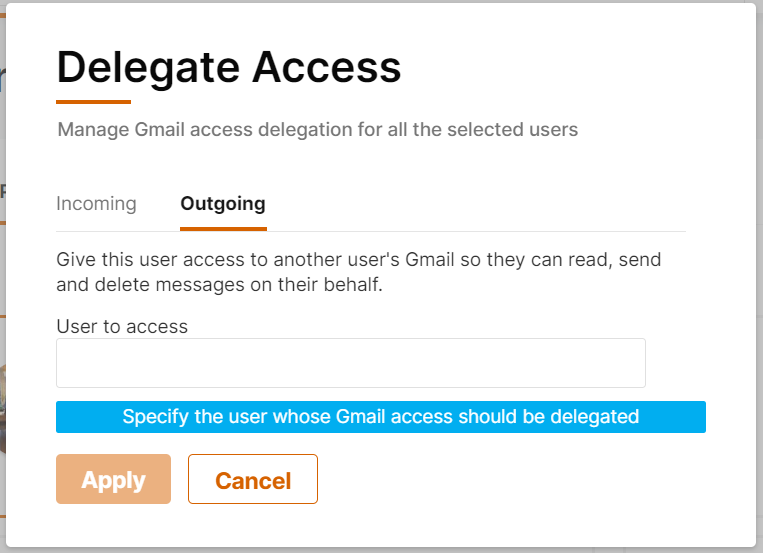Click the word Access in the heading

pos(326,67)
